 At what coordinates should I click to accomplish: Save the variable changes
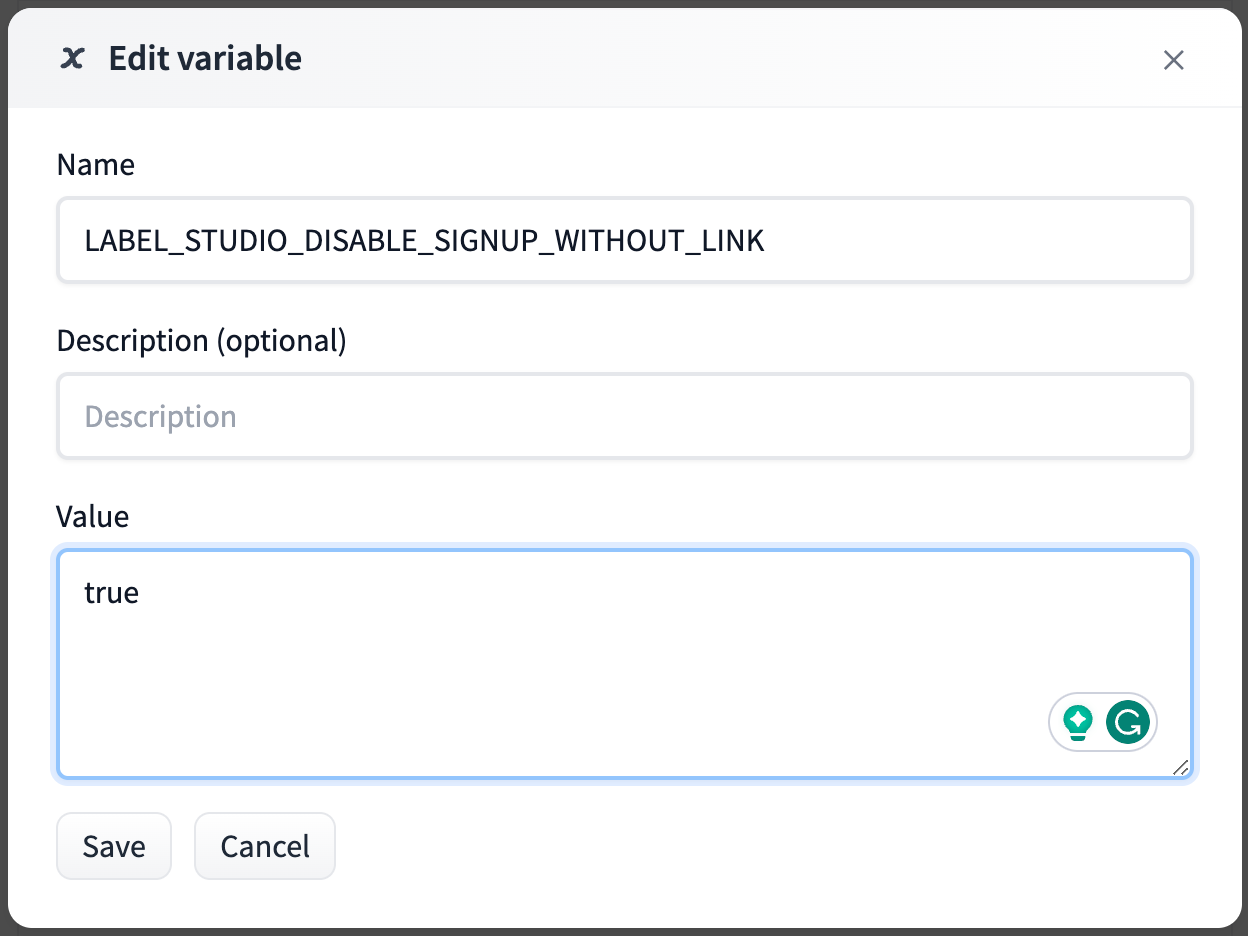(x=114, y=846)
